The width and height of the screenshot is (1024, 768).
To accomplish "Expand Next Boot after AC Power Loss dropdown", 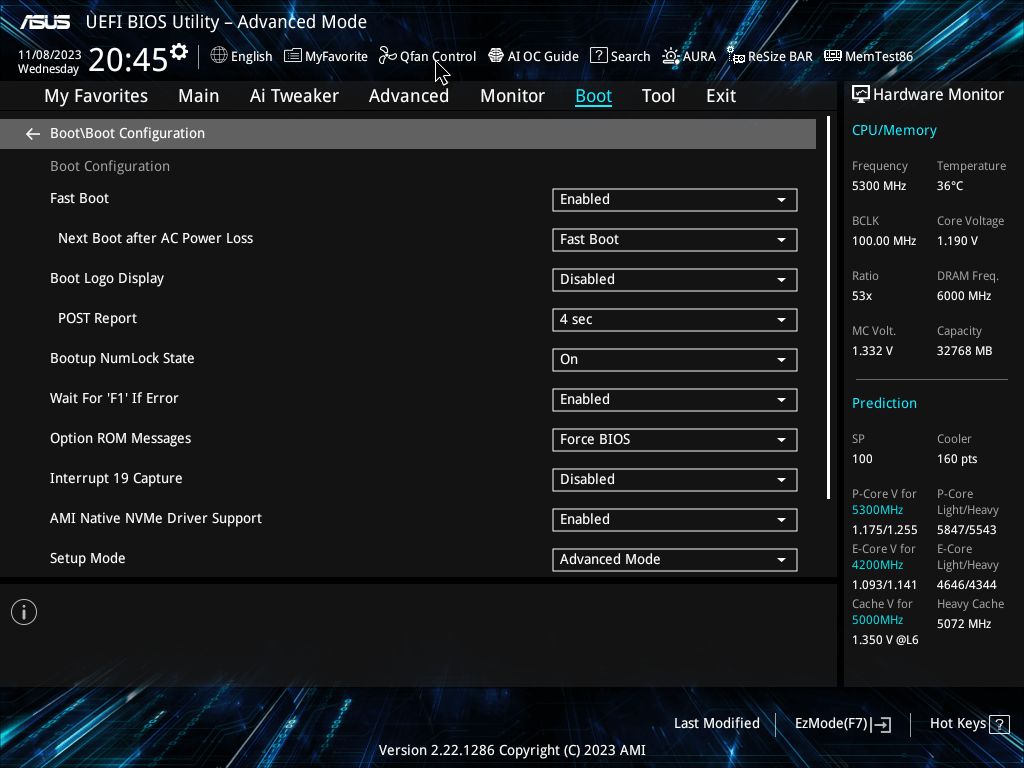I will tap(675, 240).
